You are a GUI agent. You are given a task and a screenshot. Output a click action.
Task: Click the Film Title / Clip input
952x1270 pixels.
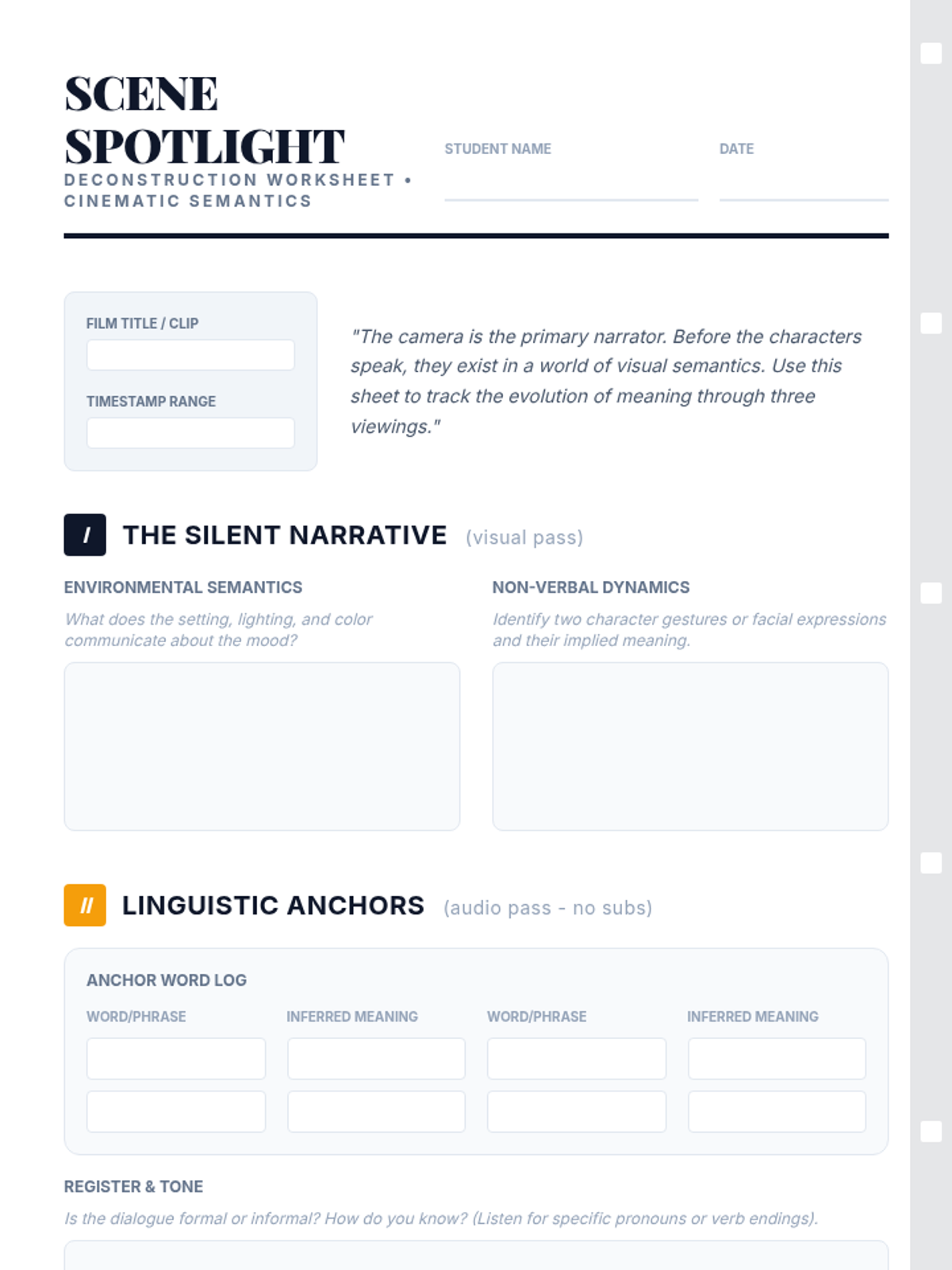(190, 355)
